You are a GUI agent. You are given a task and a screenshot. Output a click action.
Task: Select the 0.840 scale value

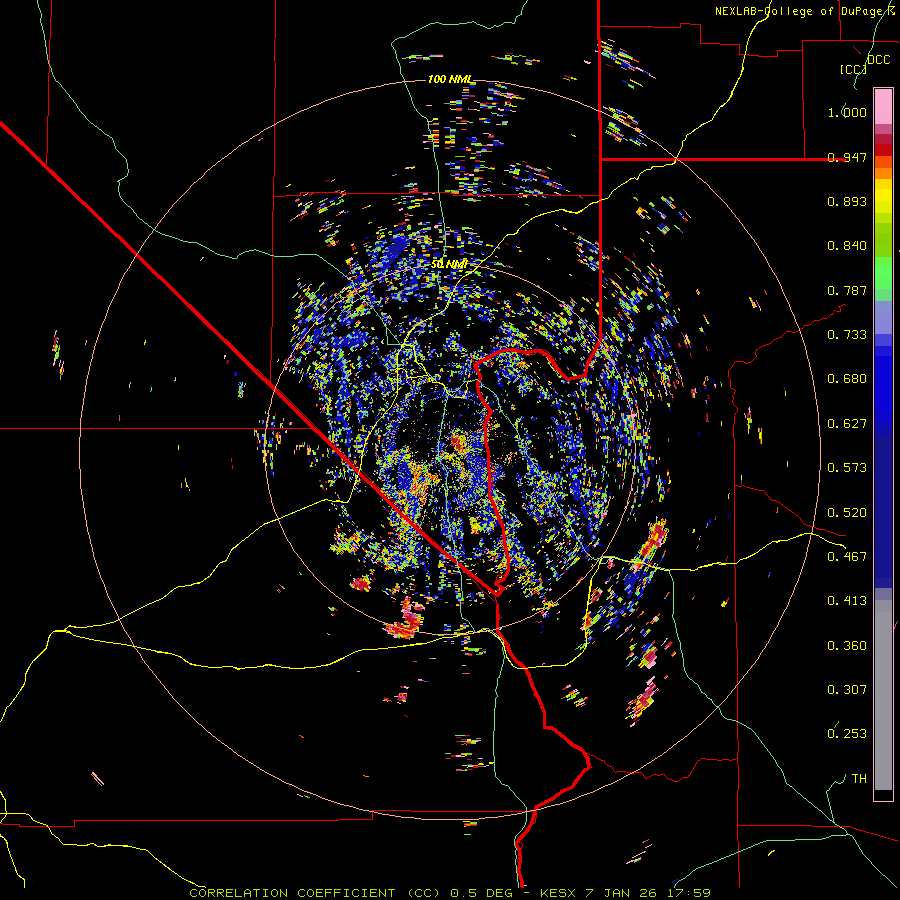[x=847, y=246]
